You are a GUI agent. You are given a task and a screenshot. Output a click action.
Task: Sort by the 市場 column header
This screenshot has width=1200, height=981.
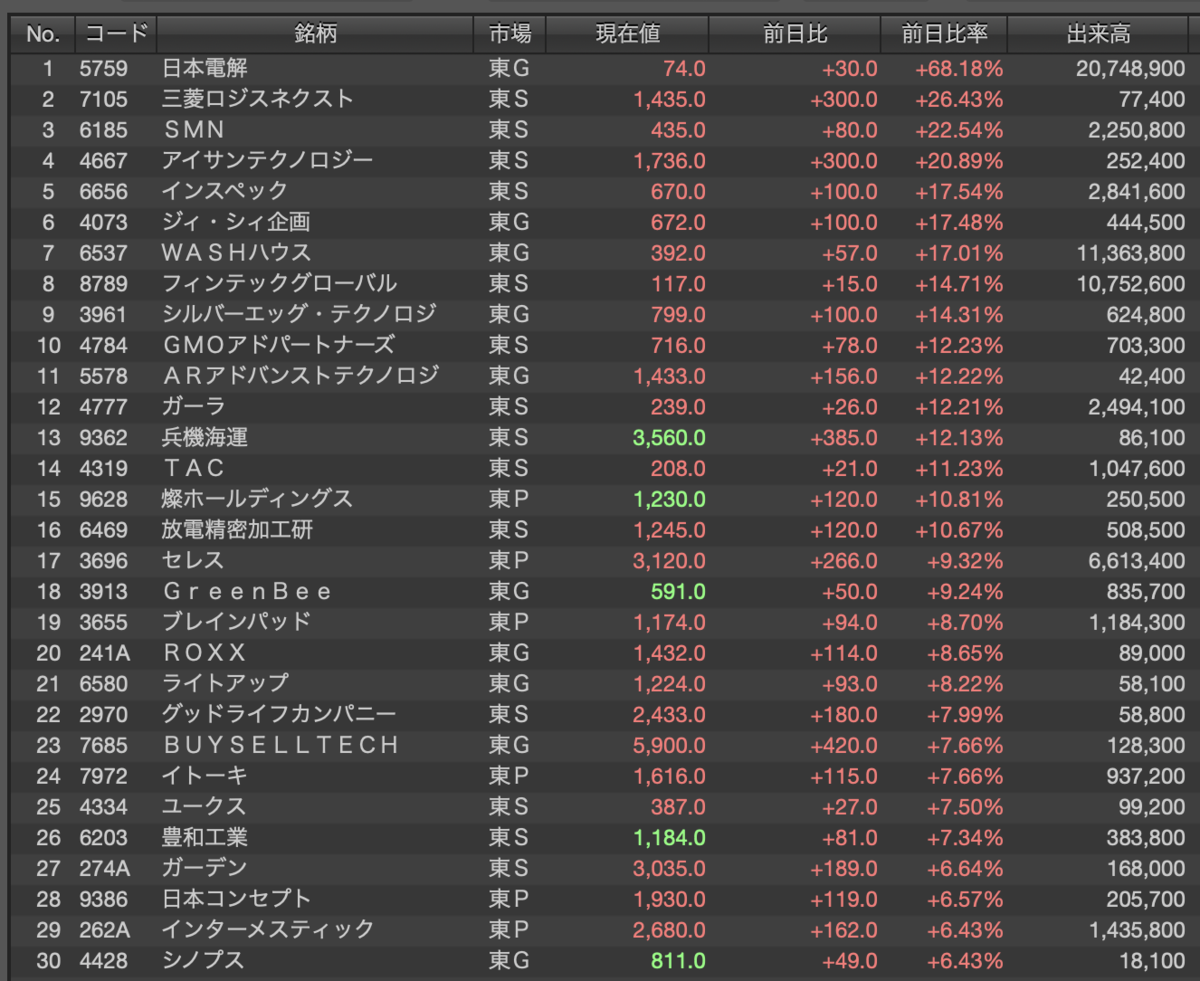[x=510, y=34]
